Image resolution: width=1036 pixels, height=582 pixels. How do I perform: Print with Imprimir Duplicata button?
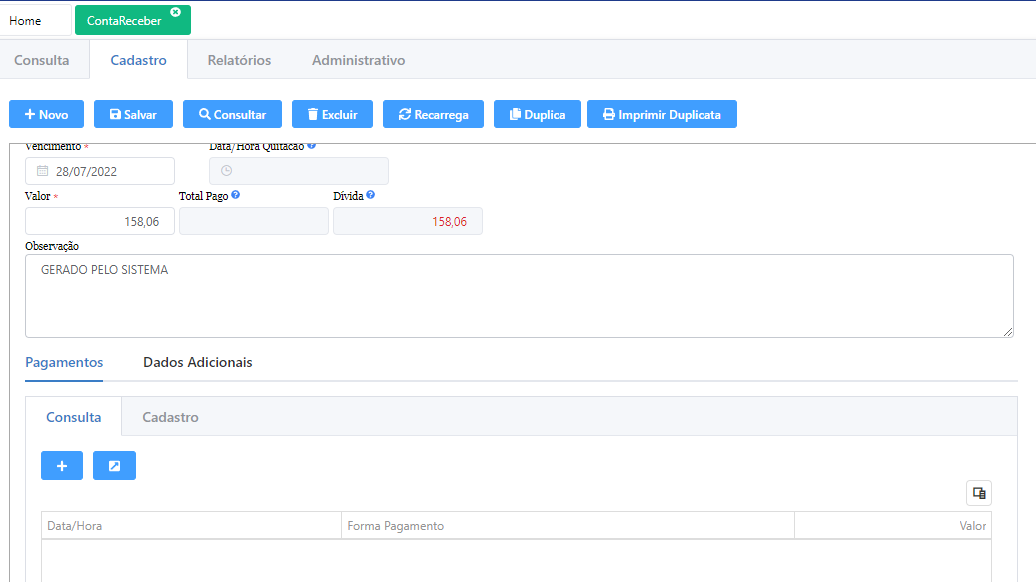(x=661, y=114)
